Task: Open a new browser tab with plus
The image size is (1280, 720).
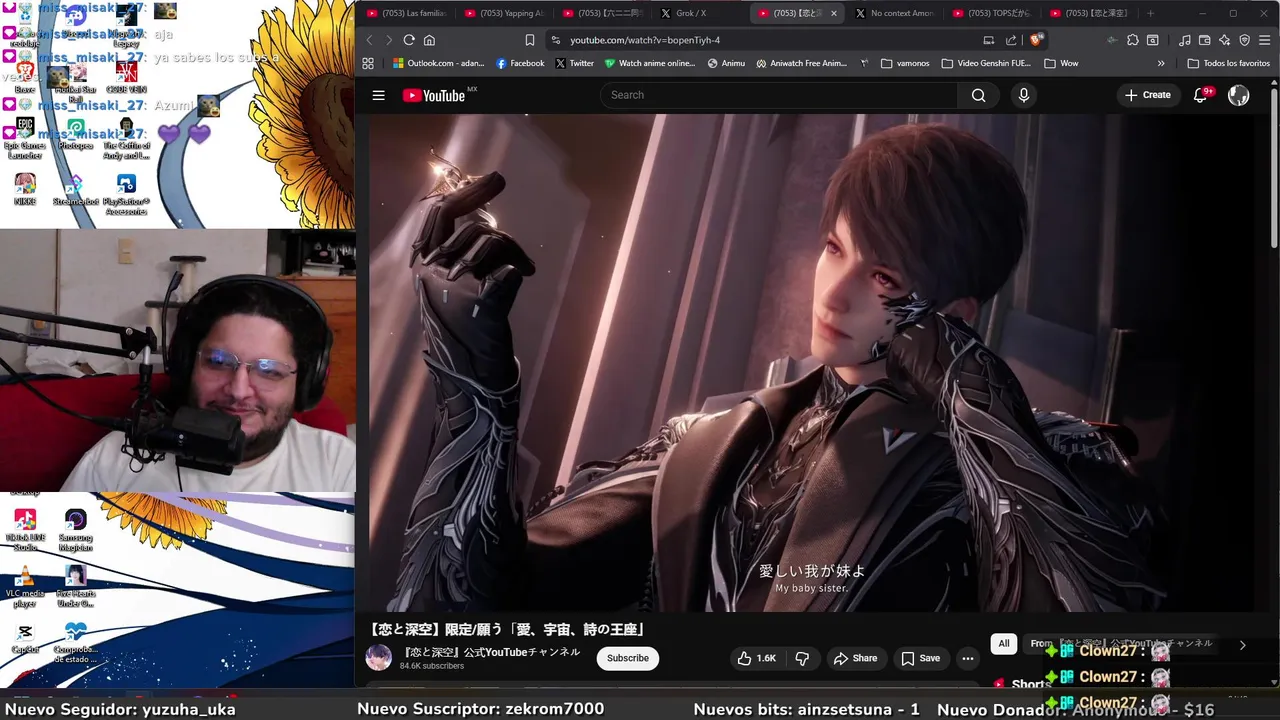Action: pos(1150,13)
